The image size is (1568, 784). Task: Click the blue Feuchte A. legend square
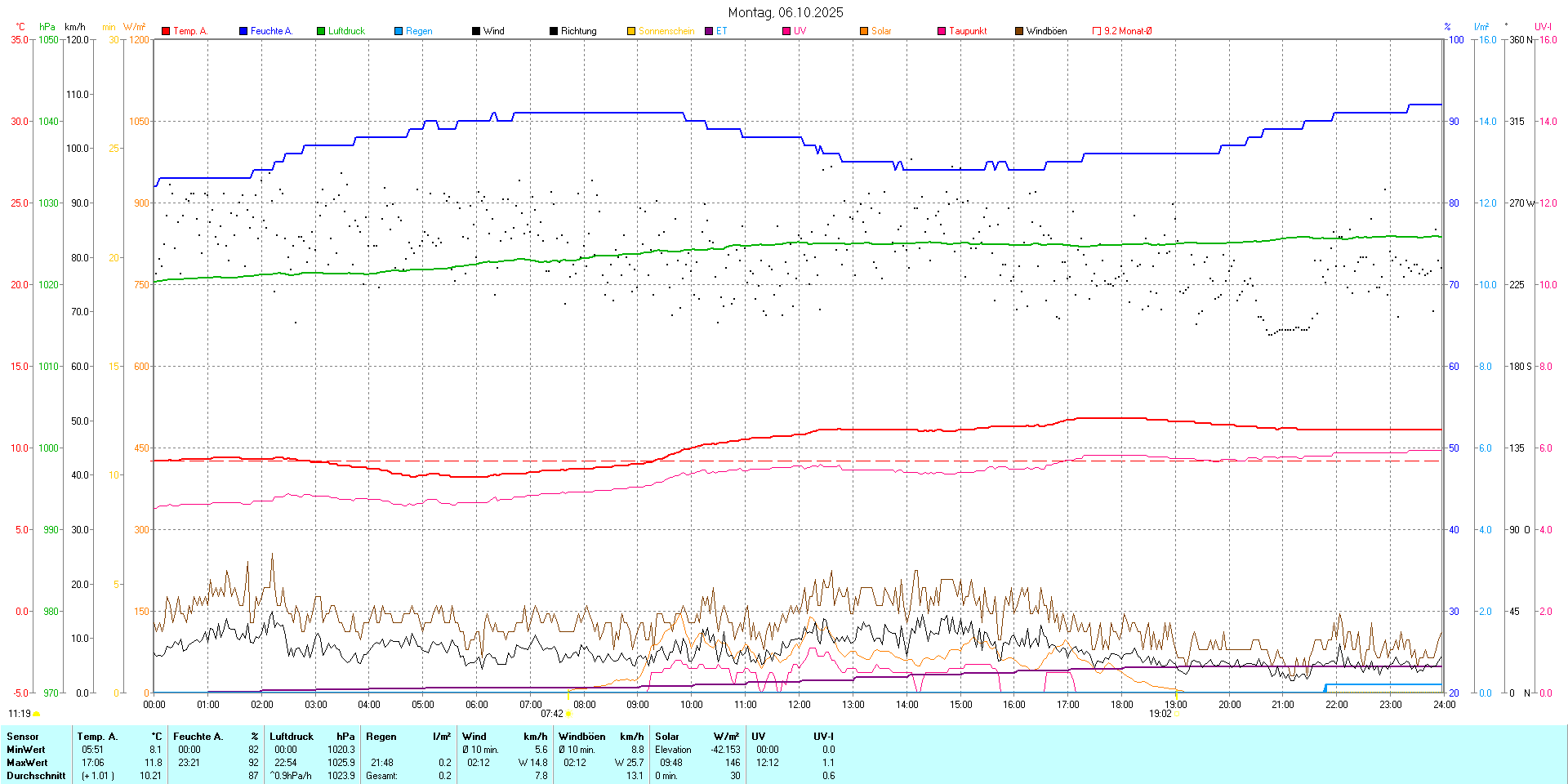[x=243, y=31]
